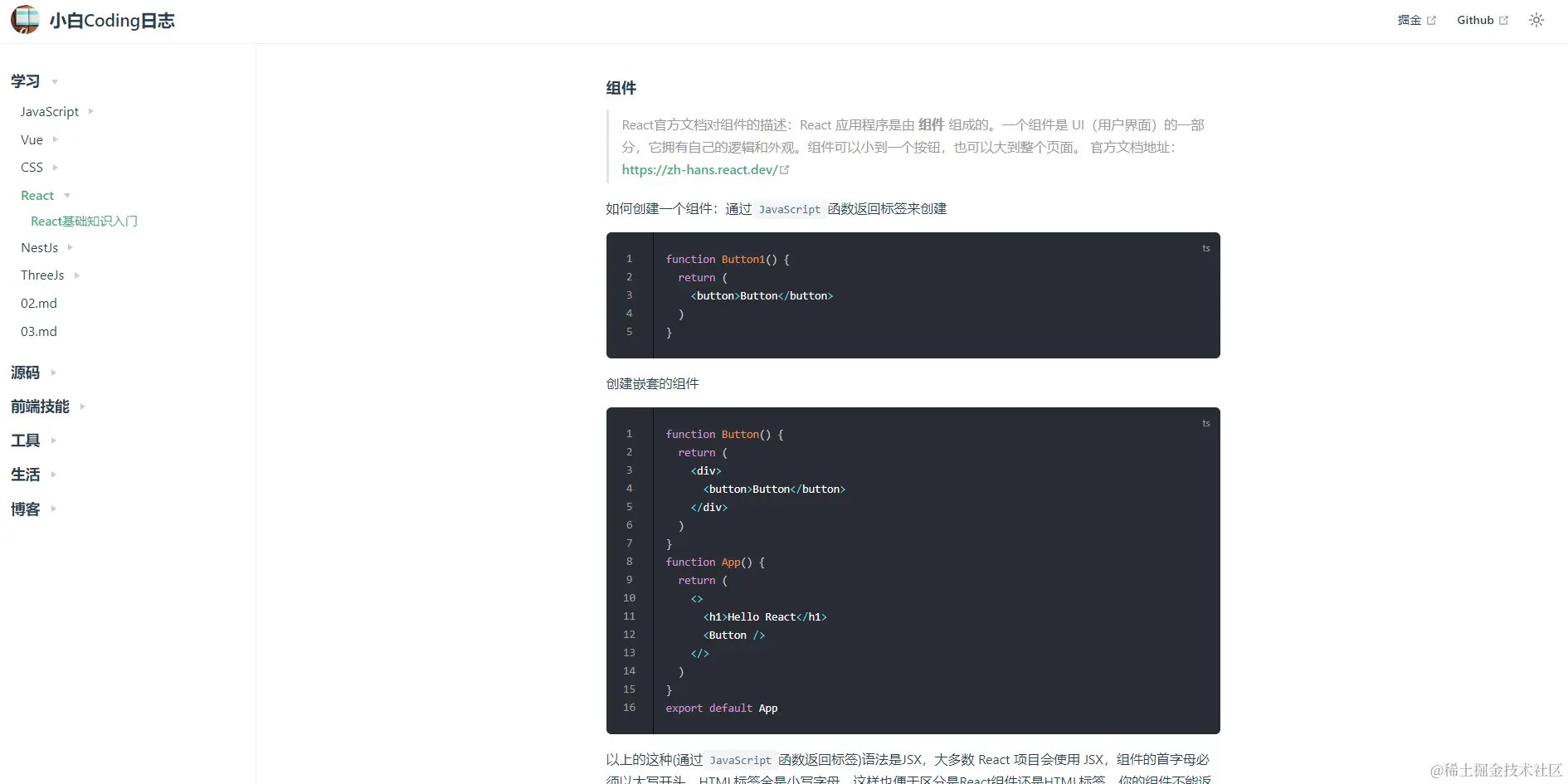1568x784 pixels.
Task: Expand the 博客 section arrow
Action: [54, 509]
